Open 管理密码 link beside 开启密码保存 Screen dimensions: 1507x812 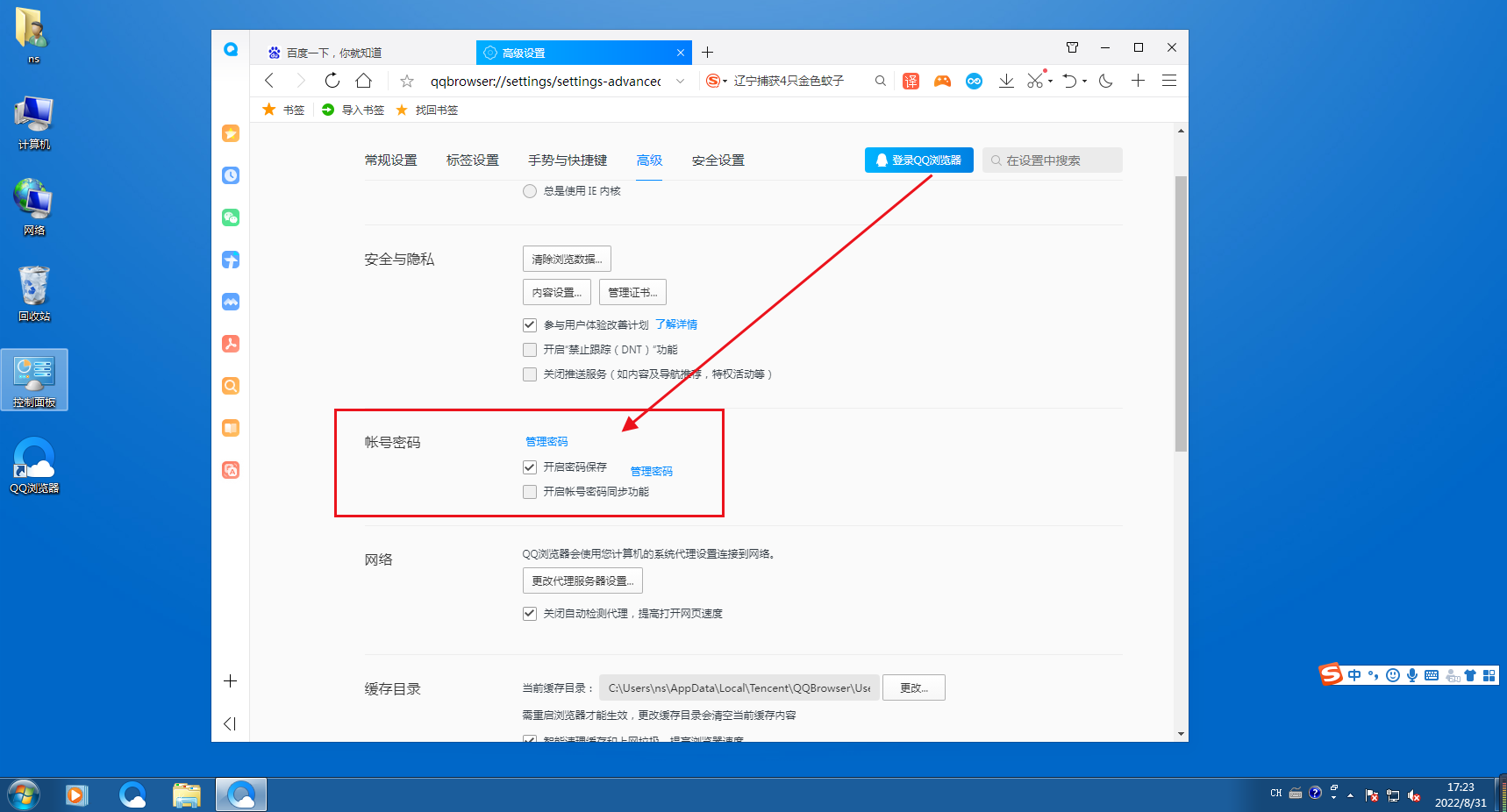point(652,472)
